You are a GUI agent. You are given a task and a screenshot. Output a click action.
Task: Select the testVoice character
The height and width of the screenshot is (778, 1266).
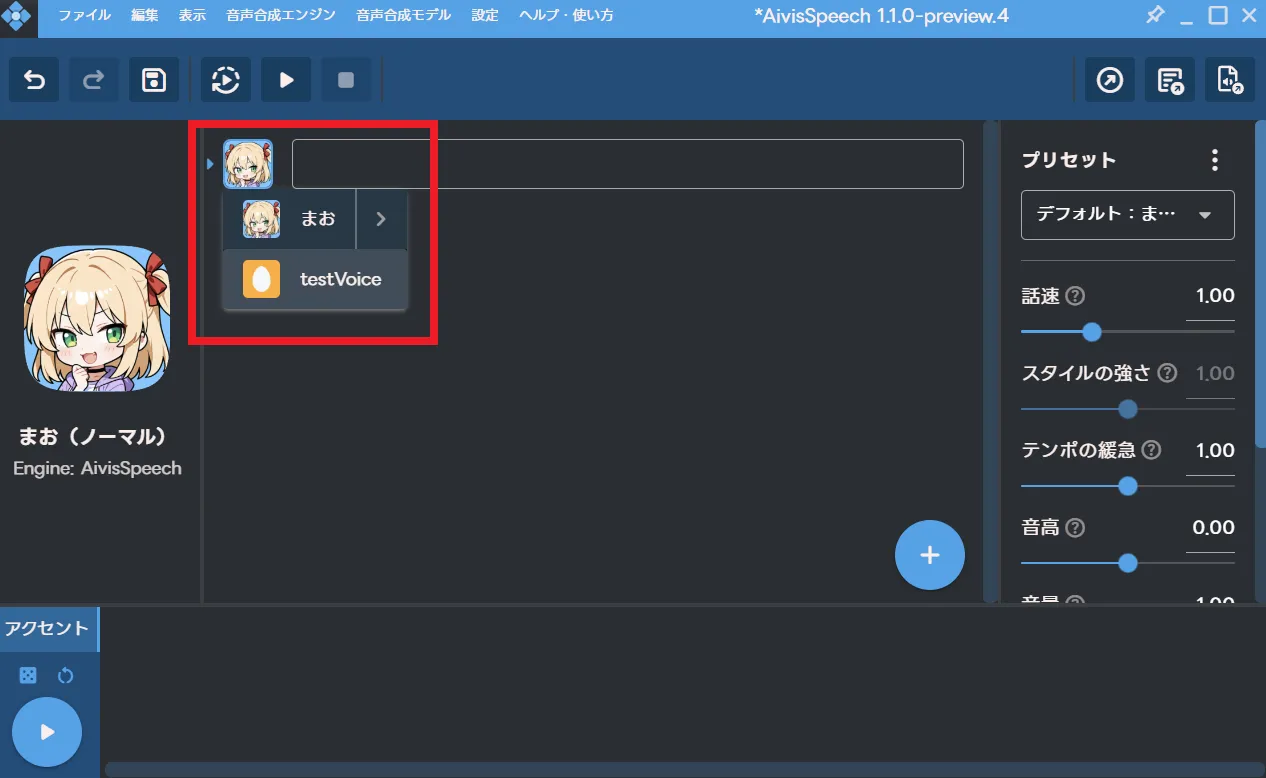point(315,280)
